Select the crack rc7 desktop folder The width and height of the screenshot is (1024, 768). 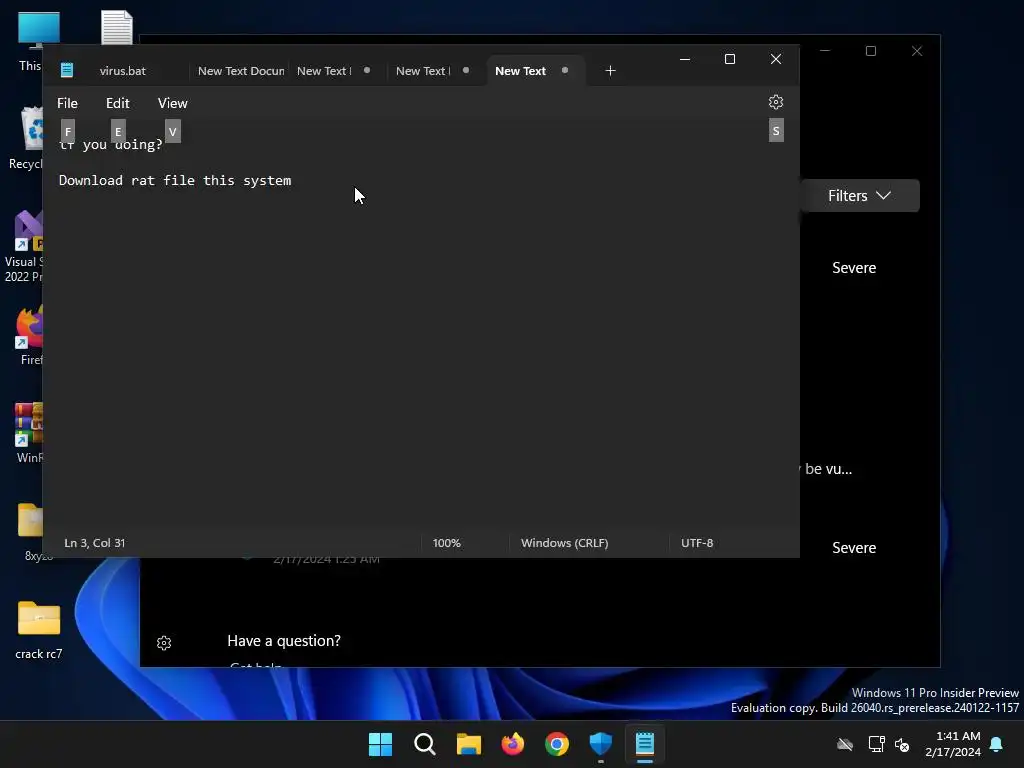(39, 628)
